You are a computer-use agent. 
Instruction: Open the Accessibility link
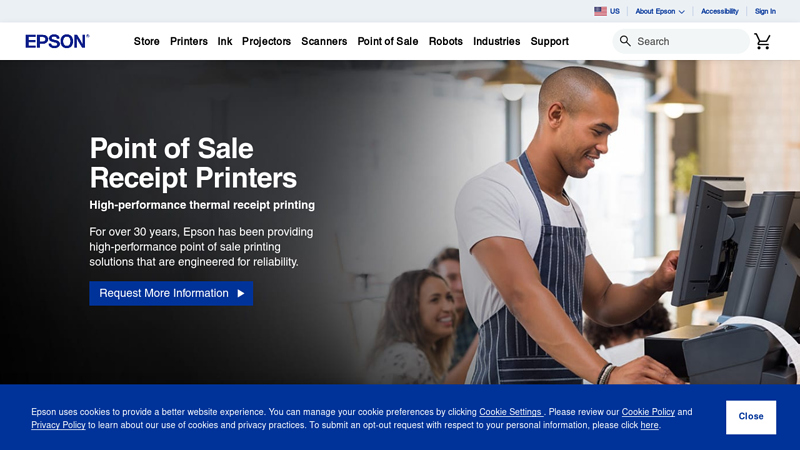(719, 11)
